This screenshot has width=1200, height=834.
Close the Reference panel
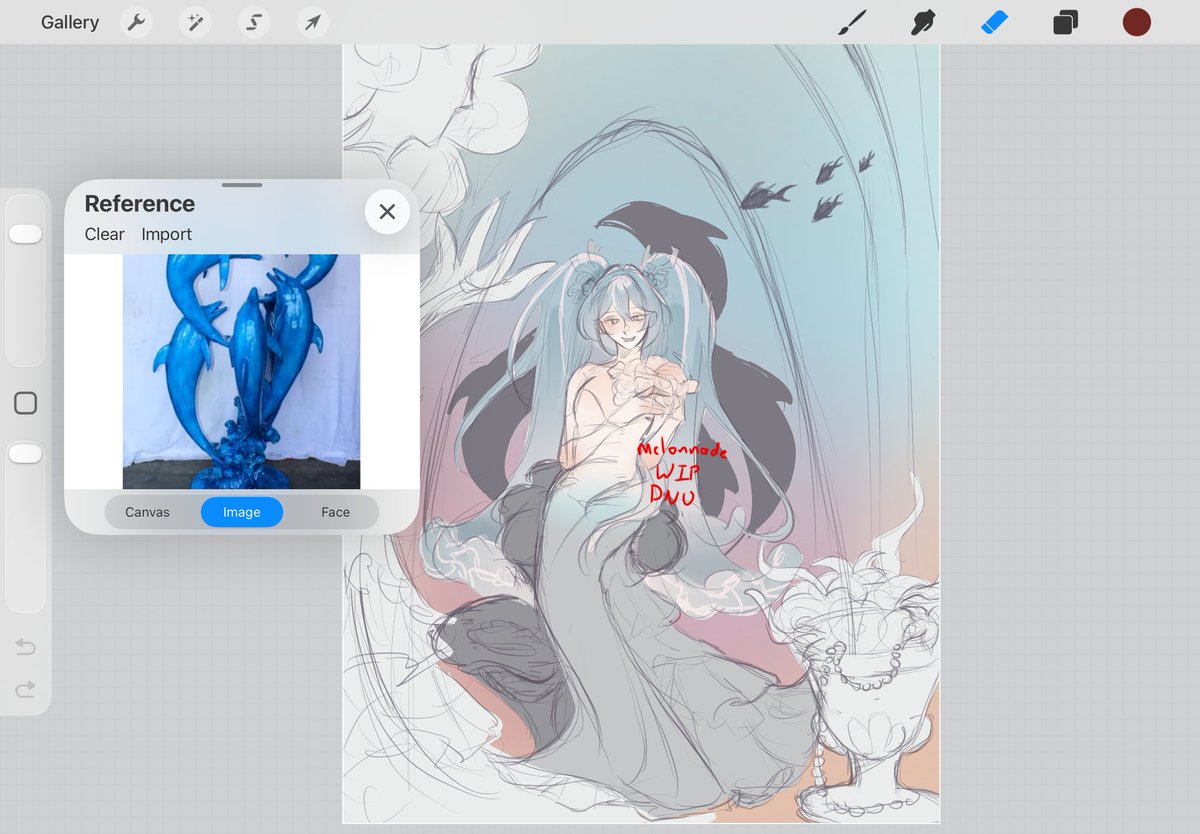pyautogui.click(x=387, y=211)
